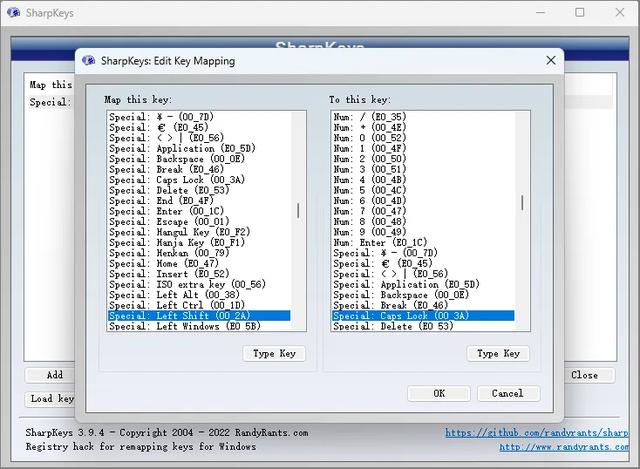Click Type Key under Map this key list
The height and width of the screenshot is (469, 640).
coord(274,353)
